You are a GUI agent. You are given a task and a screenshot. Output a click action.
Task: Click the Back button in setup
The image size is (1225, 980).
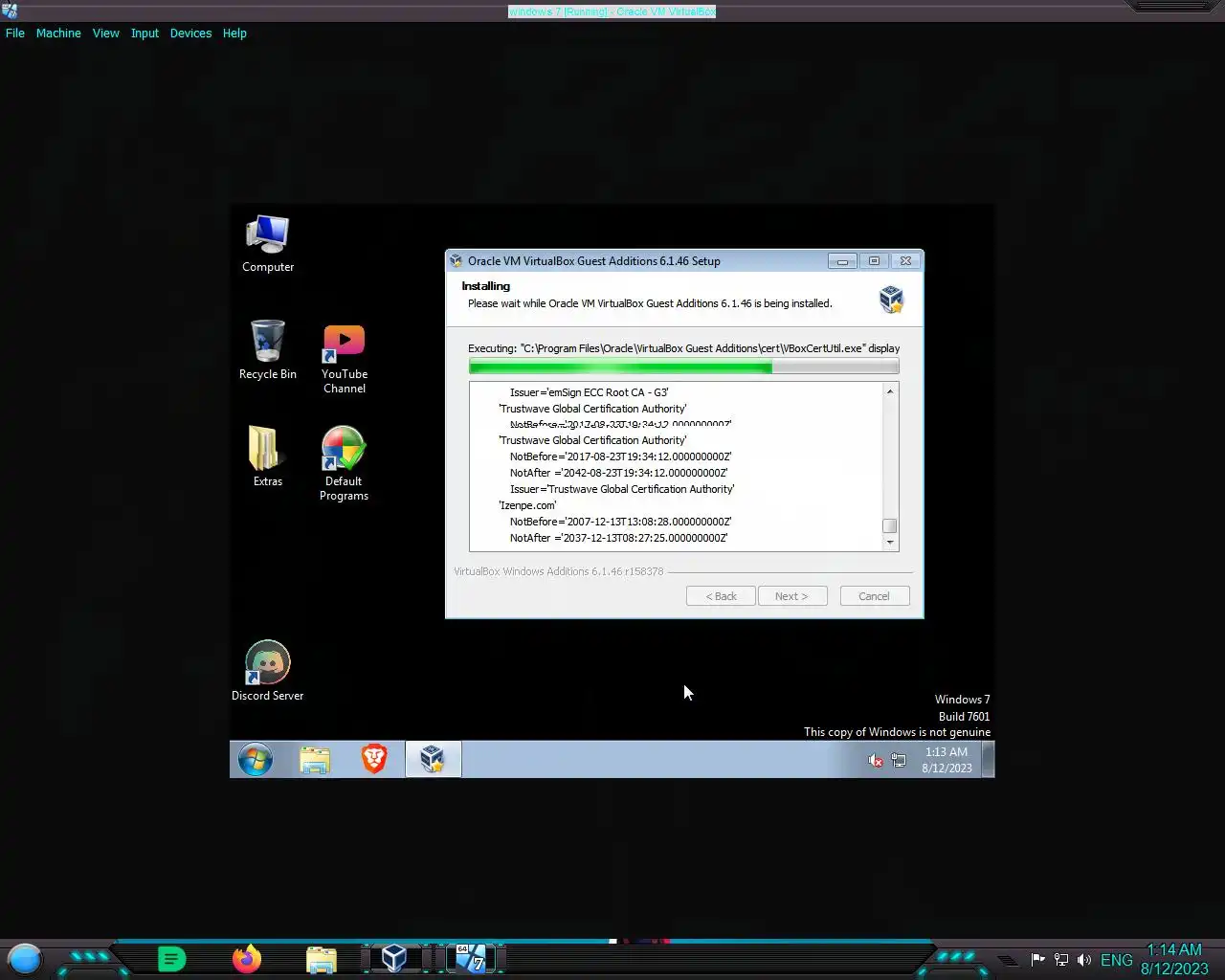point(721,596)
